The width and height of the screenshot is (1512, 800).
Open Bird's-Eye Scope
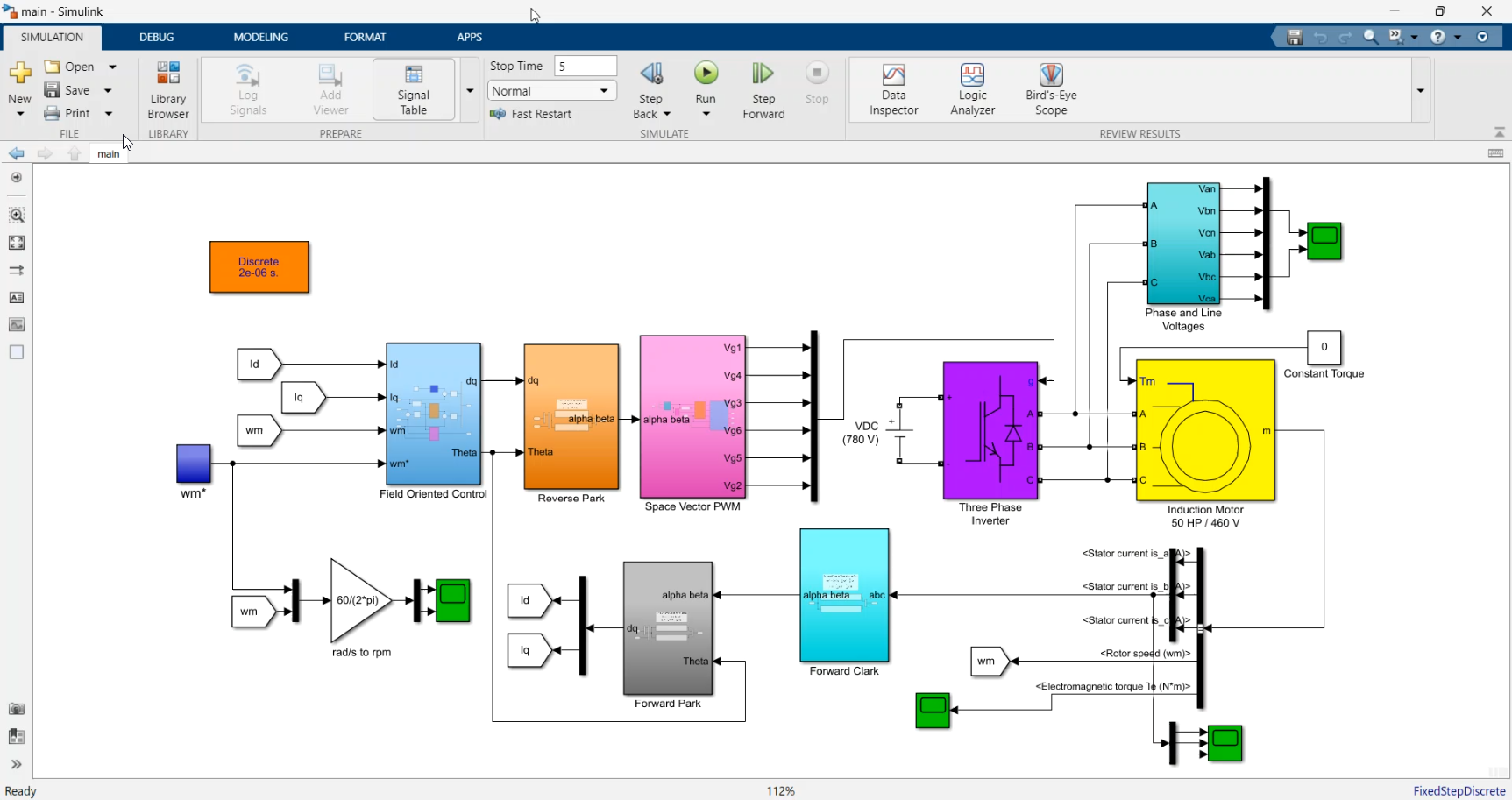pos(1051,90)
